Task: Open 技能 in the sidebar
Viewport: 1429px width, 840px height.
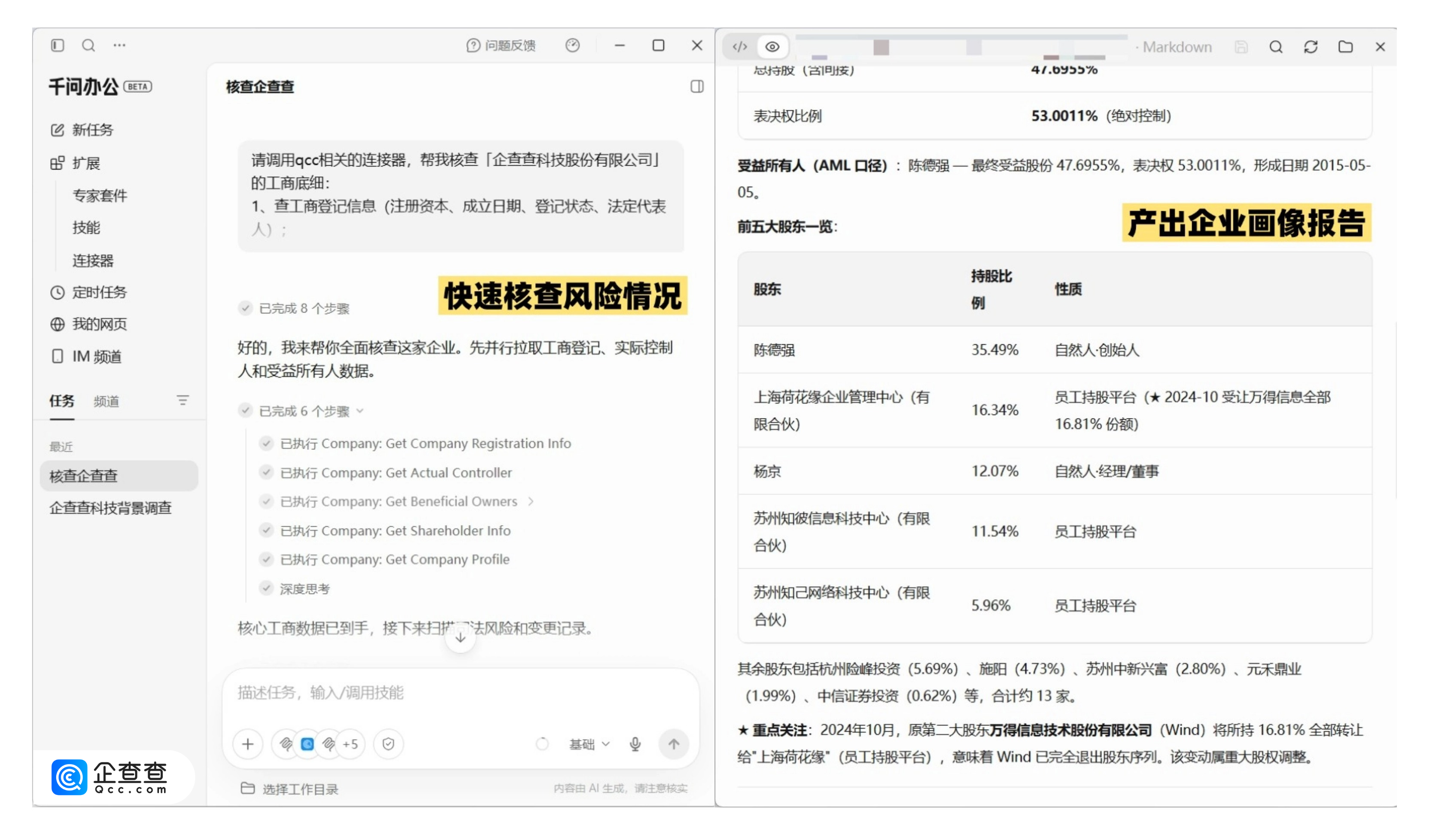Action: 86,228
